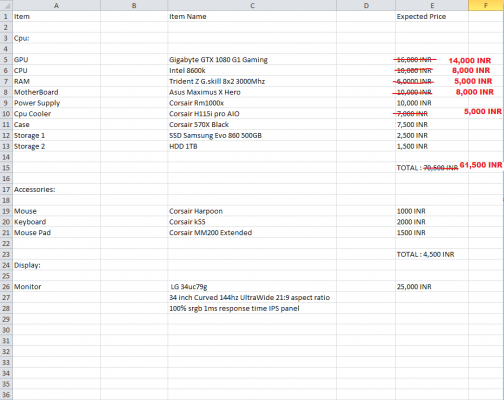
Task: Select row 15 header
Action: pyautogui.click(x=6, y=168)
